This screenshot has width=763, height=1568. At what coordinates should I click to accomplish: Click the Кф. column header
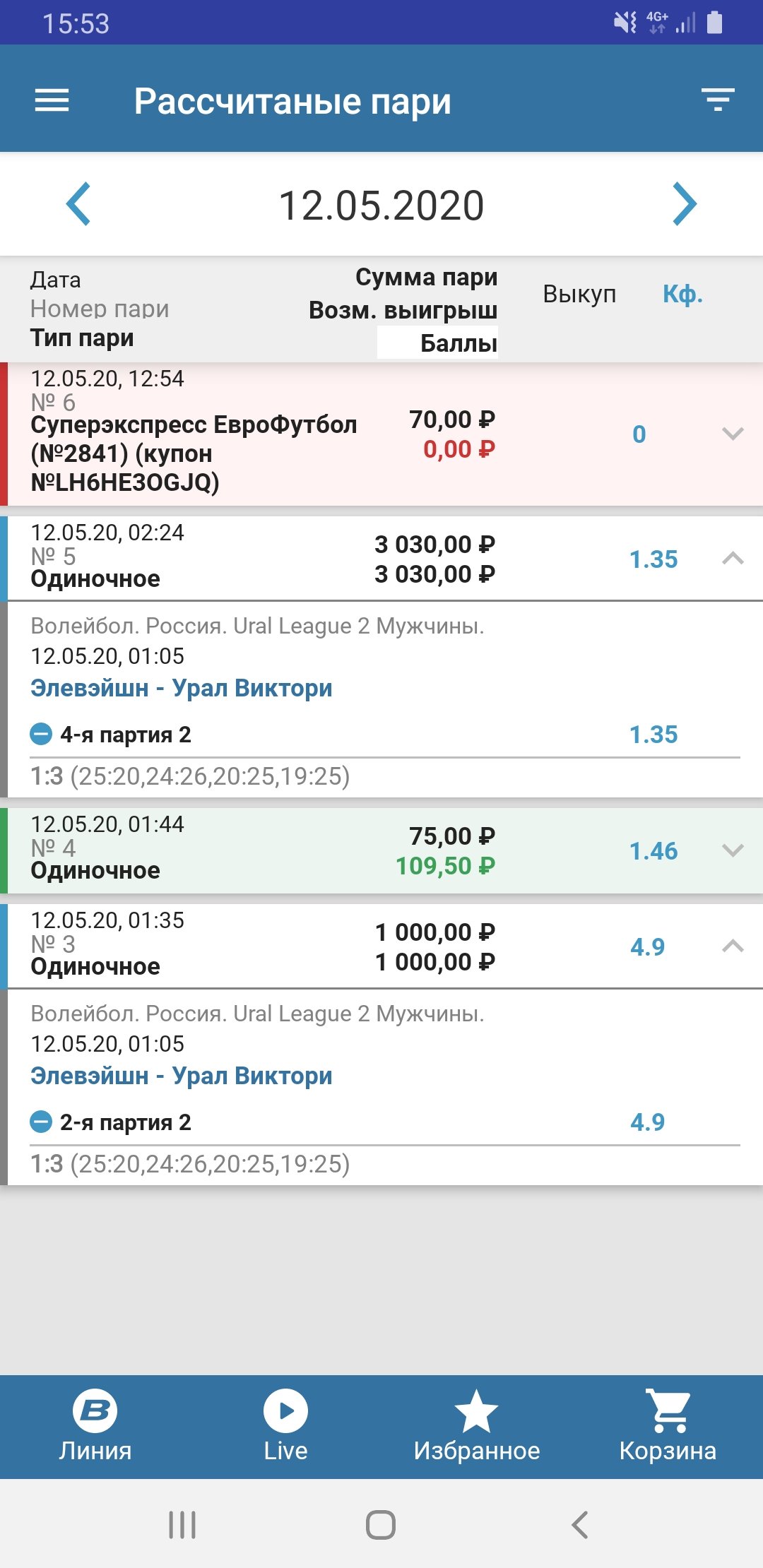tap(682, 294)
